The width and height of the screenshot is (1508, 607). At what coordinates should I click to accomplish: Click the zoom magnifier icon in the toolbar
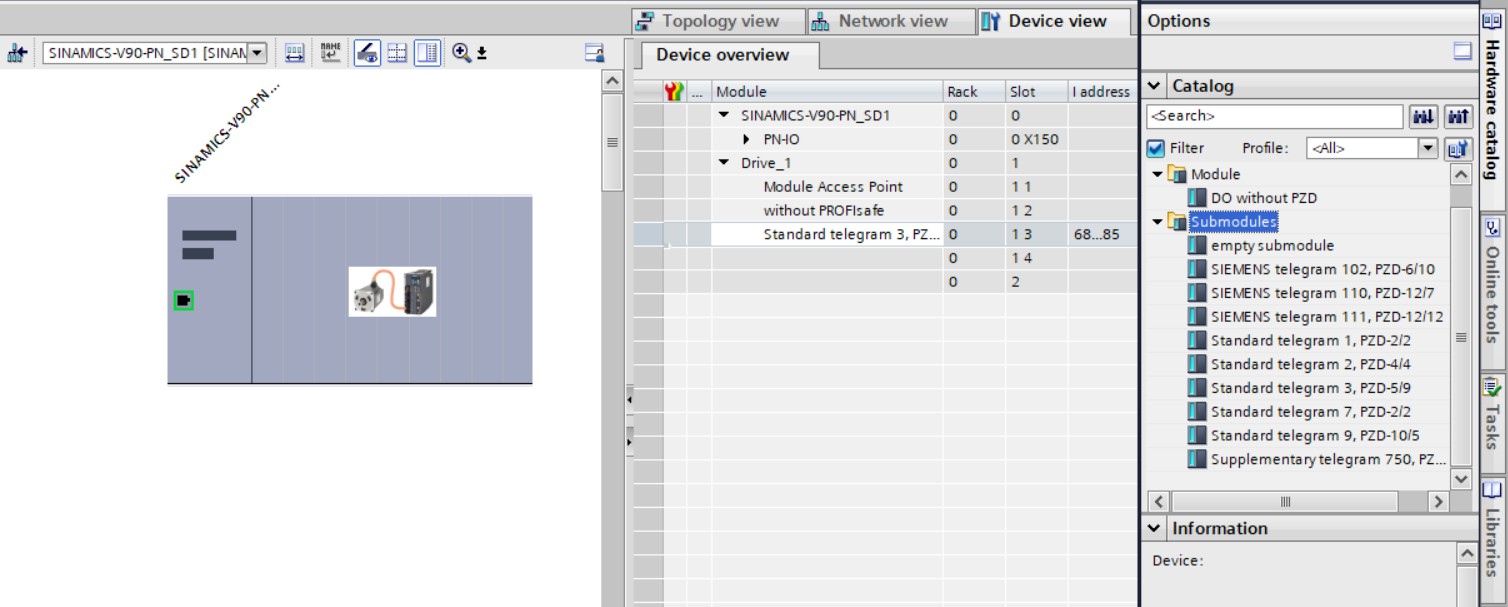(x=461, y=53)
